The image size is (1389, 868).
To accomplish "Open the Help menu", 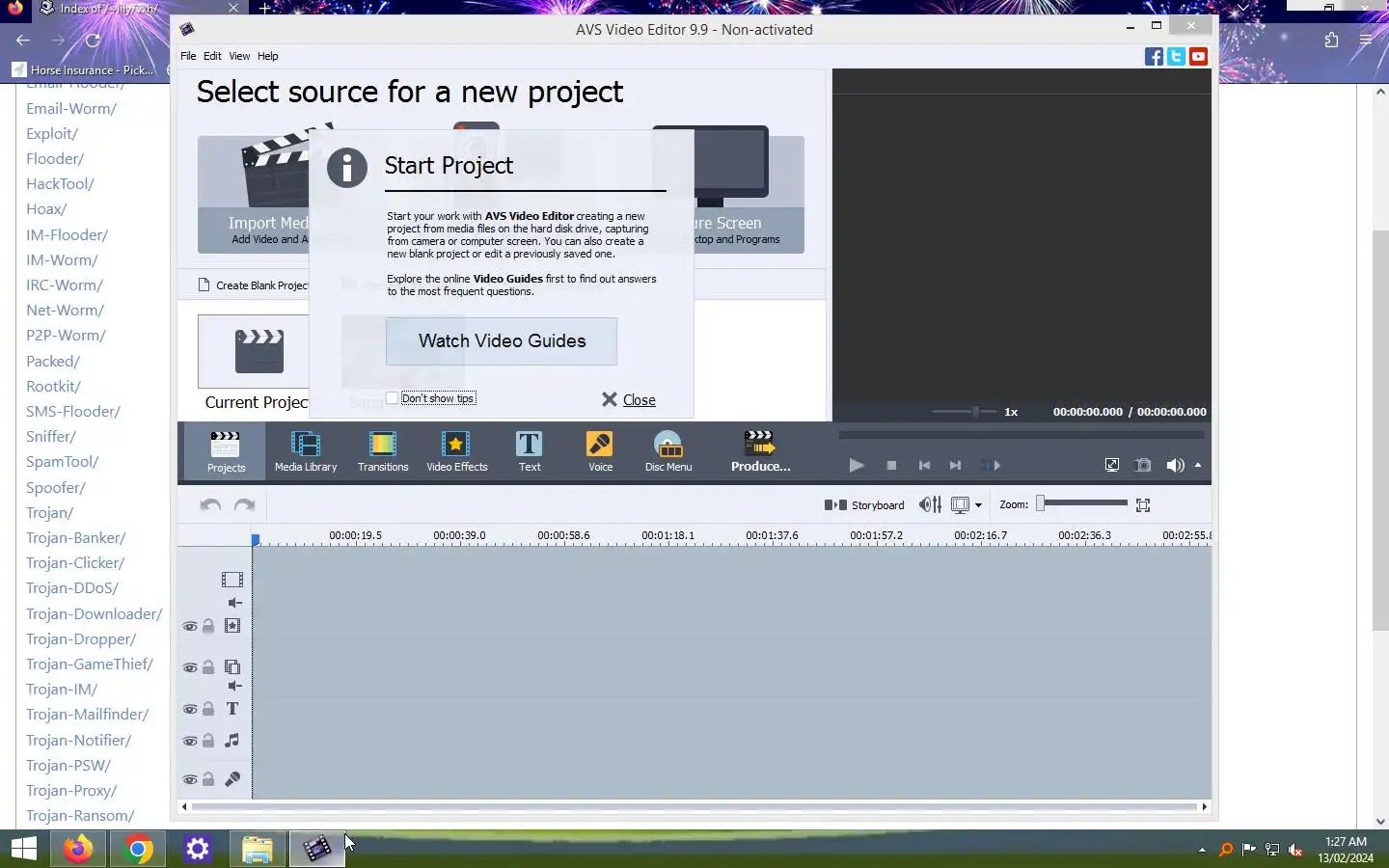I will coord(268,56).
